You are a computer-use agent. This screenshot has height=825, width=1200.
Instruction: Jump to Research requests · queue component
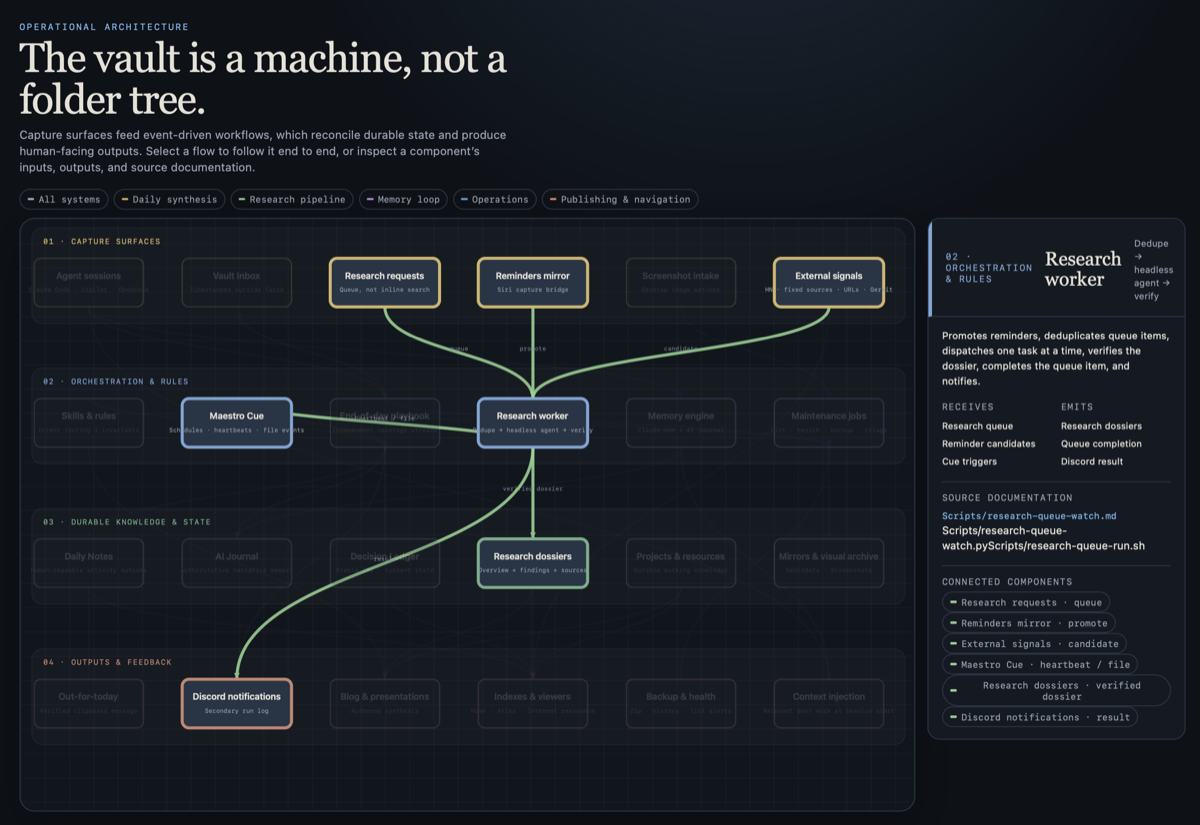tap(1026, 602)
